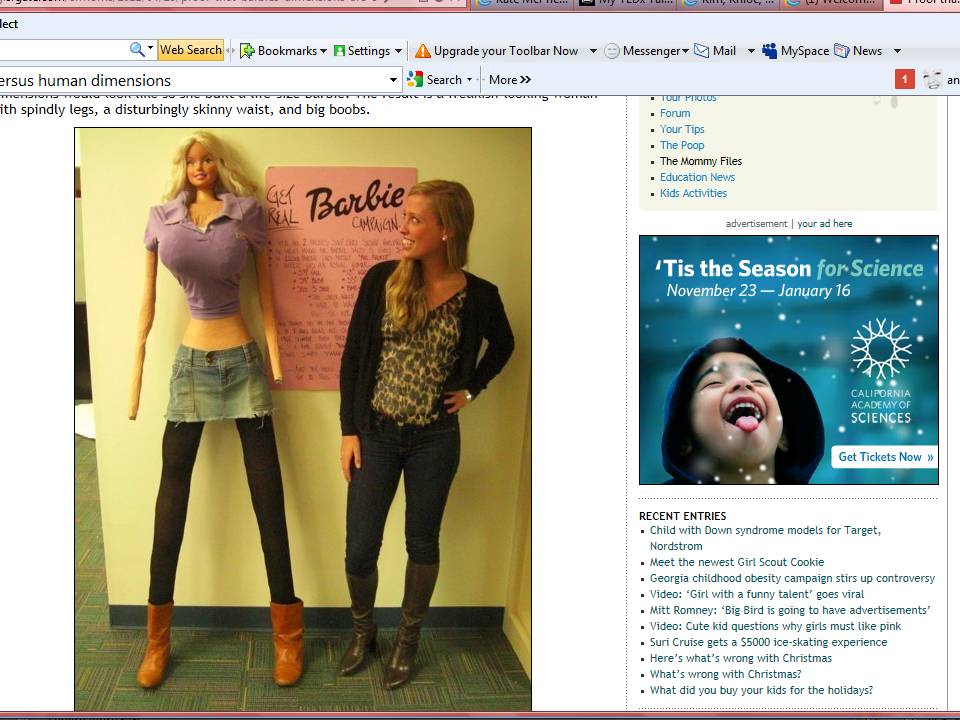The image size is (960, 720).
Task: Open 'Child with Down syndrome models' entry
Action: [765, 538]
